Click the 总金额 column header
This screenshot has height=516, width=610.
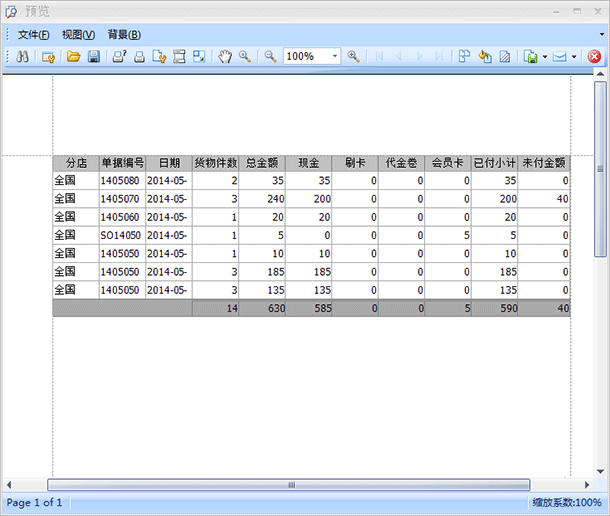point(262,163)
